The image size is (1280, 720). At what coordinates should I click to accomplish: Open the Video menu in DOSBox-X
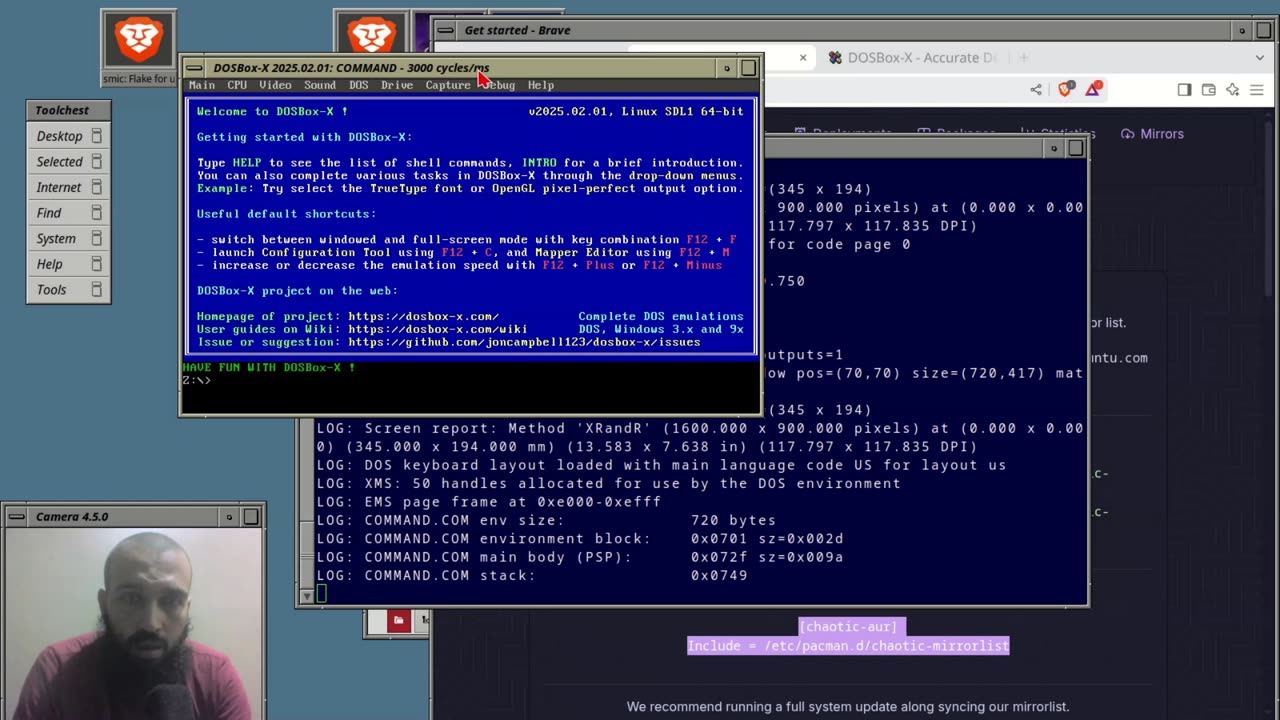275,85
